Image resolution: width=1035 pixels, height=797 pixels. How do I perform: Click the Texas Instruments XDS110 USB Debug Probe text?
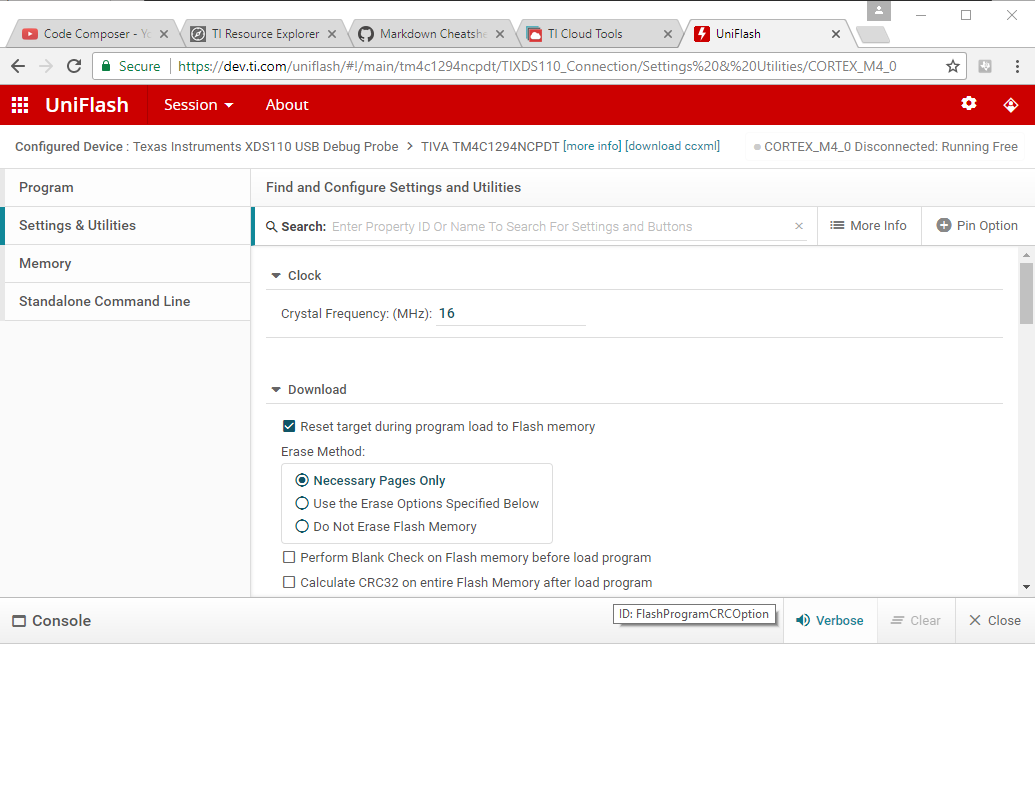[265, 147]
